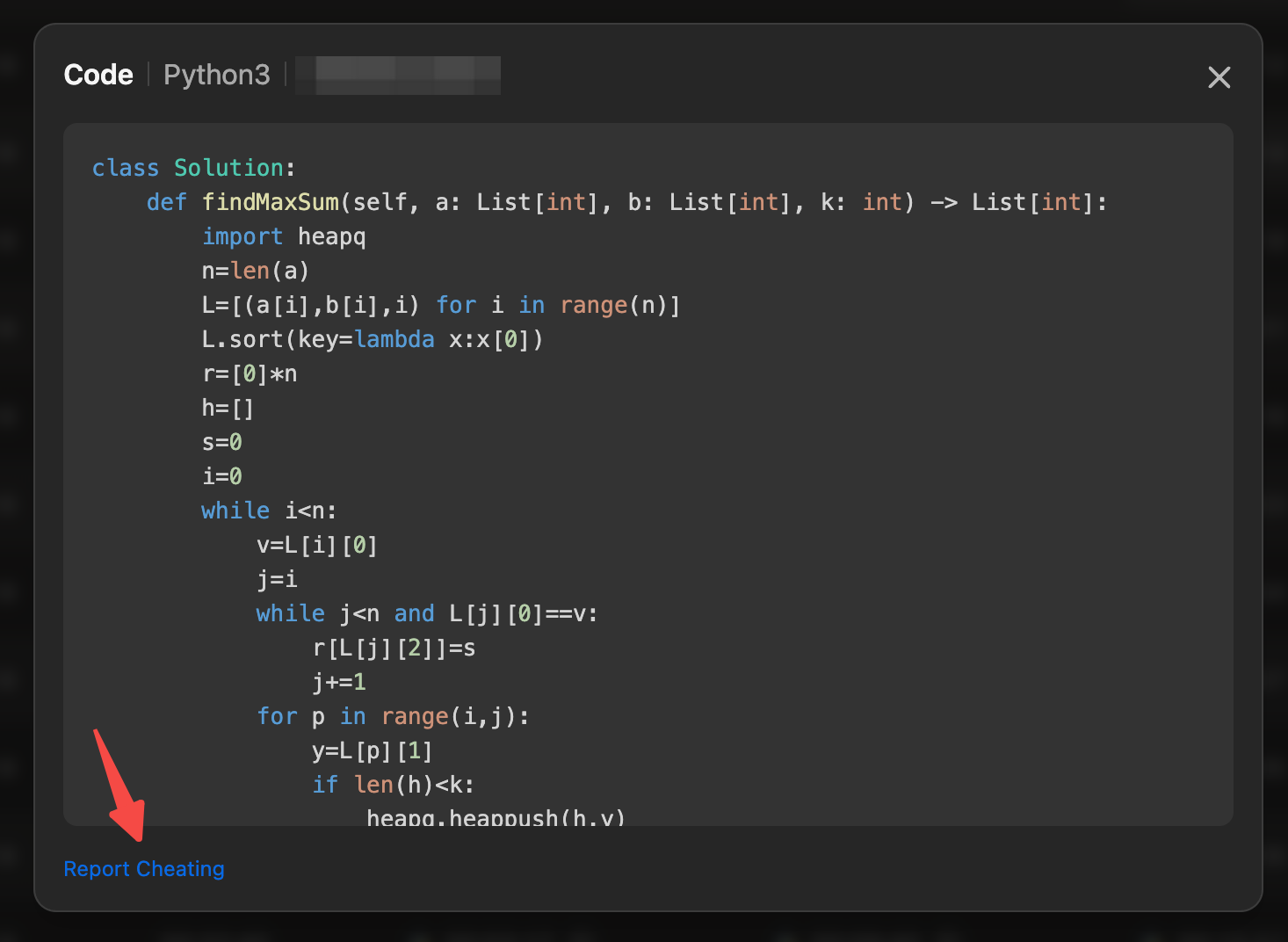This screenshot has height=942, width=1288.
Task: Click the h=[] line
Action: point(228,408)
